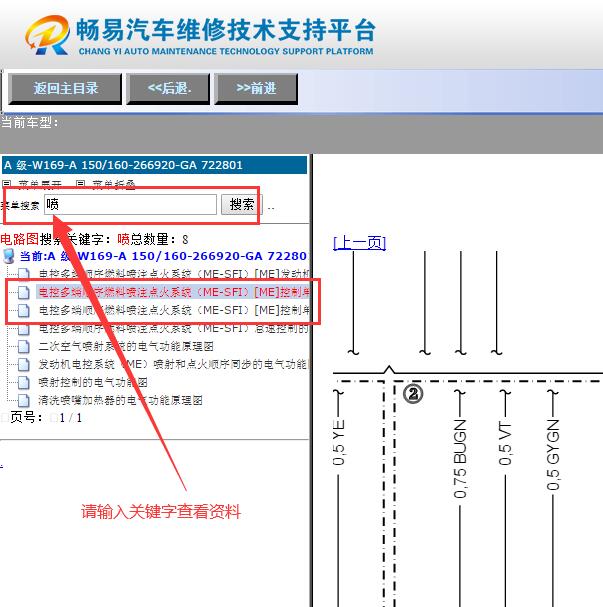Select tree root 当前:A 级 W169-A 150/160
This screenshot has height=607, width=603.
[163, 256]
